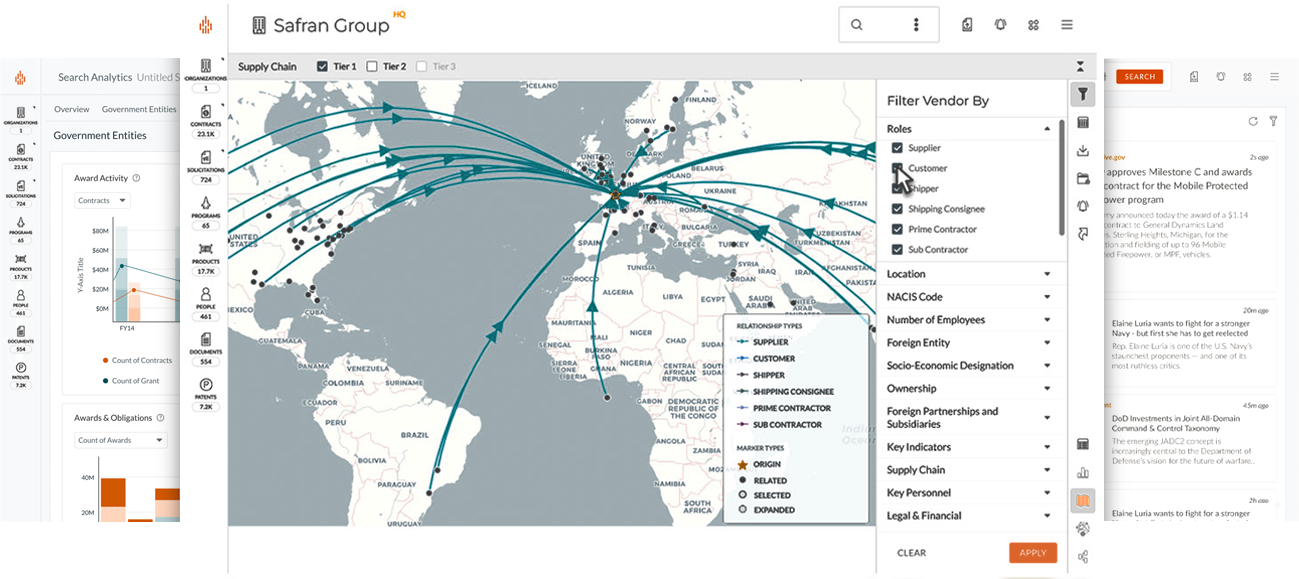
Task: Click the Award Activity help question-mark icon
Action: (136, 178)
